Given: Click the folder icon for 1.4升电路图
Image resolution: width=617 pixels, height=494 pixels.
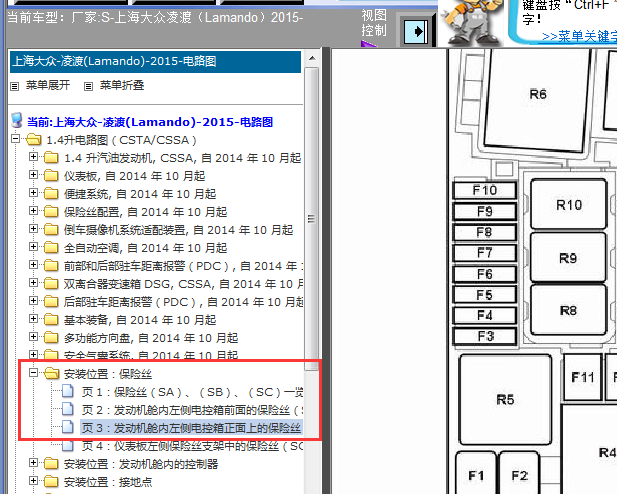Looking at the screenshot, I should click(x=34, y=140).
